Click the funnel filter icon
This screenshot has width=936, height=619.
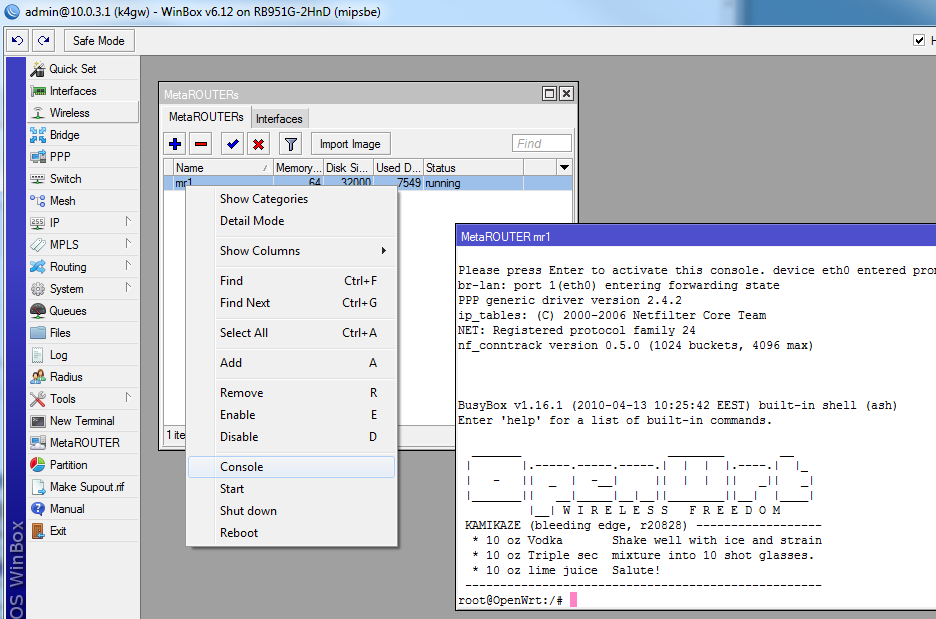point(290,144)
